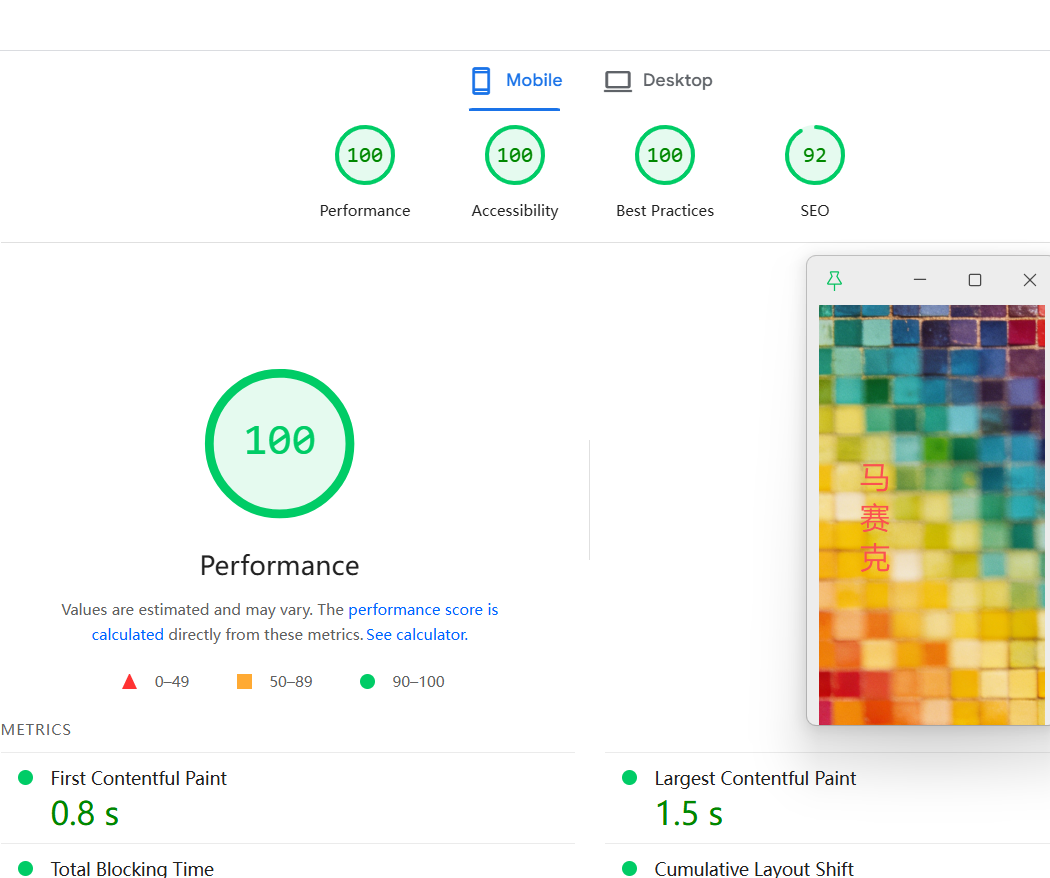Click the Largest Contentful Paint metric
Image resolution: width=1050 pixels, height=878 pixels.
(x=755, y=778)
